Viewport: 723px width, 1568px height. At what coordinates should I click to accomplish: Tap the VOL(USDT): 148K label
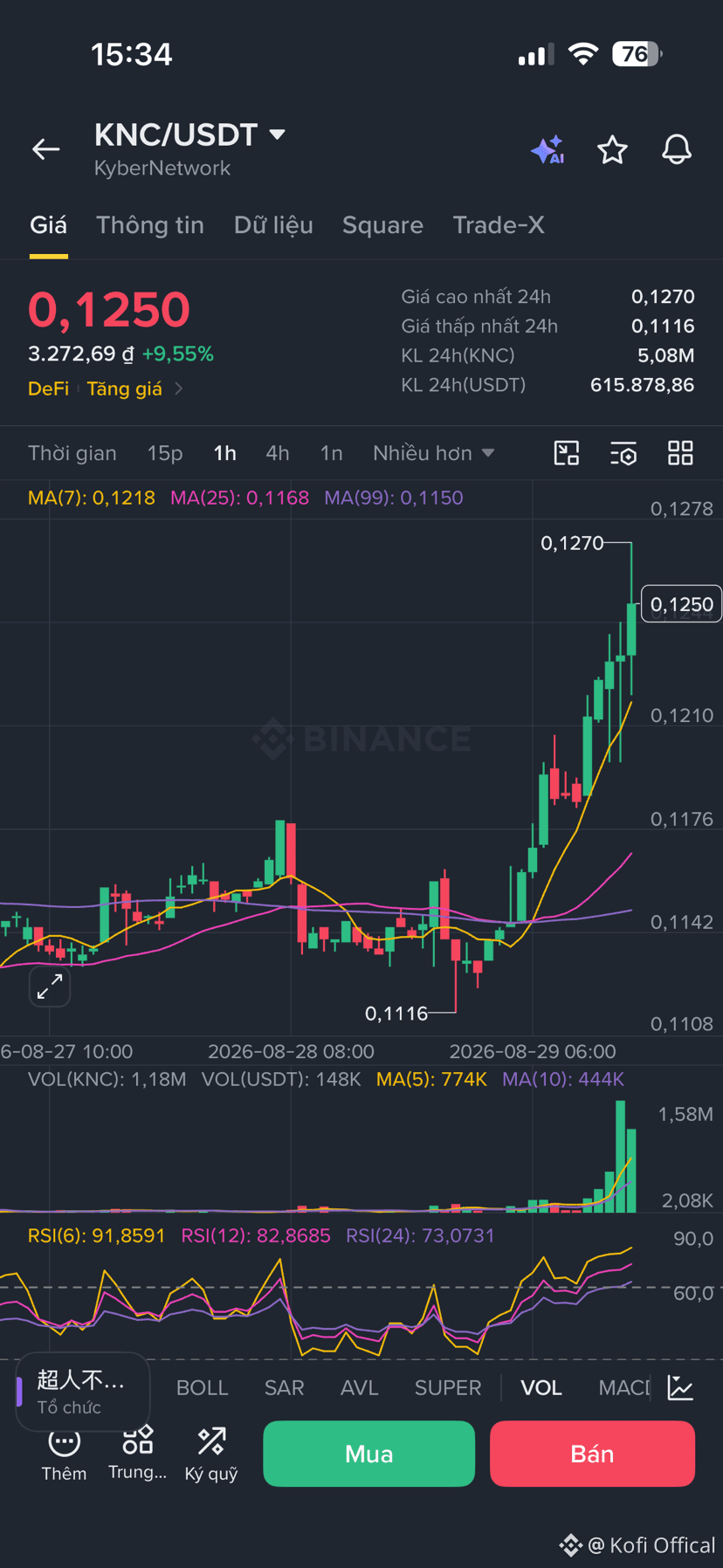(x=281, y=1079)
